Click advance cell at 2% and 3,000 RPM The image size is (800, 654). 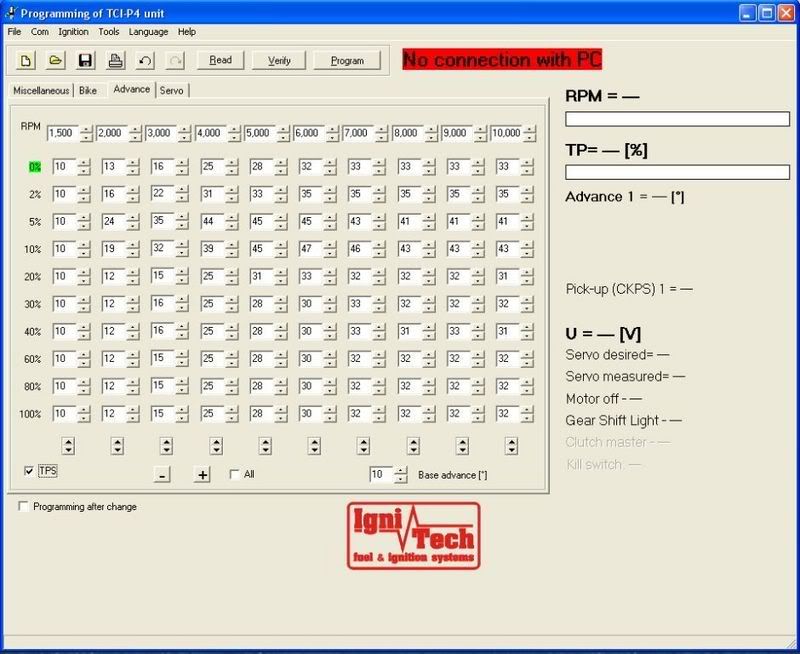point(163,194)
